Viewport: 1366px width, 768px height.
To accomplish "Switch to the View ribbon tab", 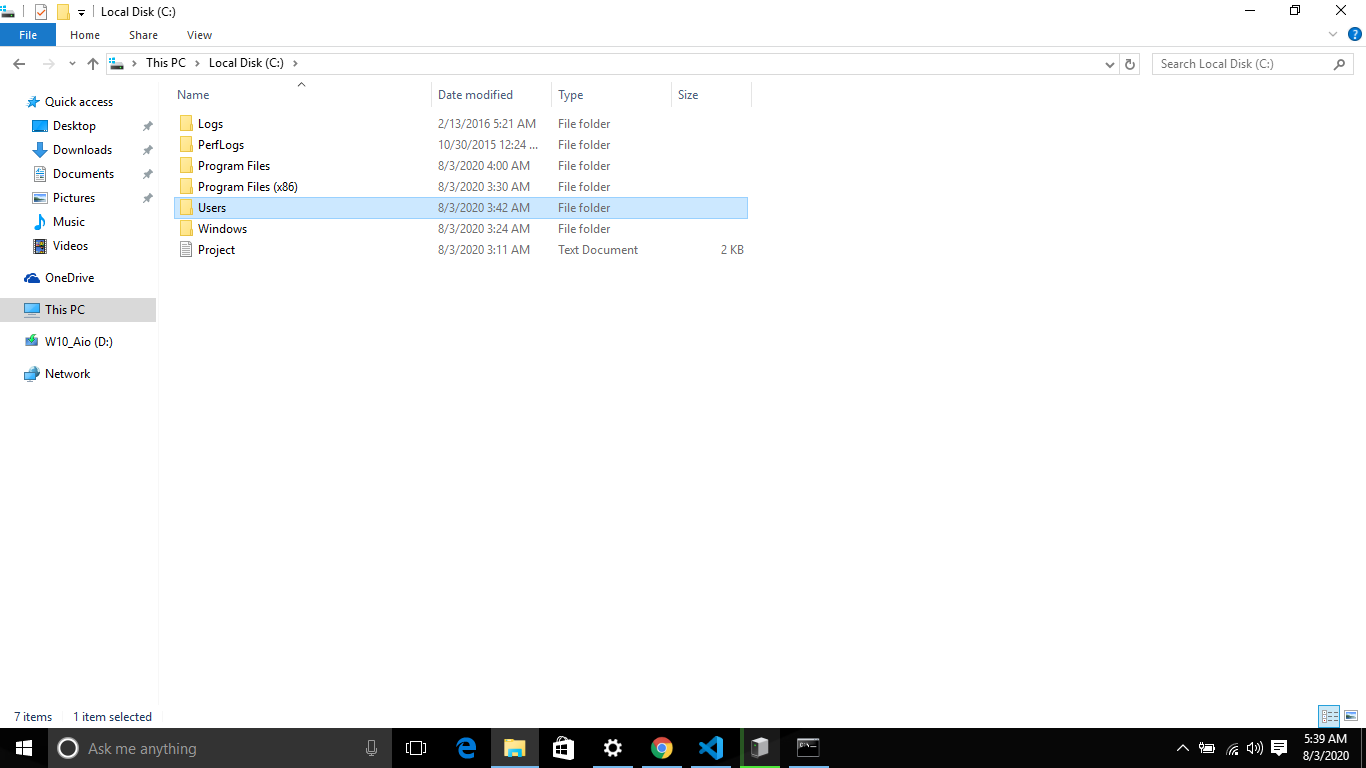I will tap(199, 35).
